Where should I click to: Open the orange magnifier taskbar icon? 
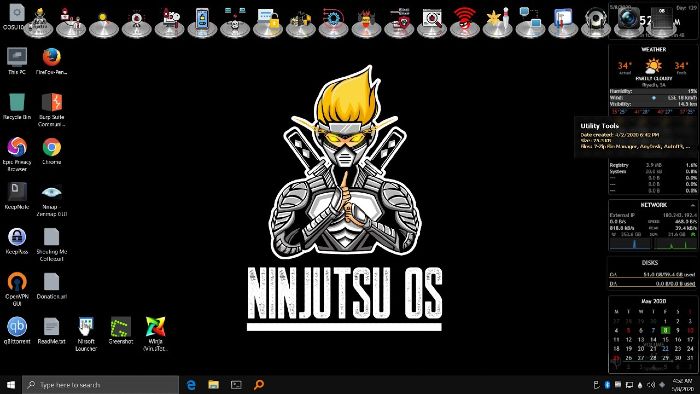pyautogui.click(x=259, y=385)
